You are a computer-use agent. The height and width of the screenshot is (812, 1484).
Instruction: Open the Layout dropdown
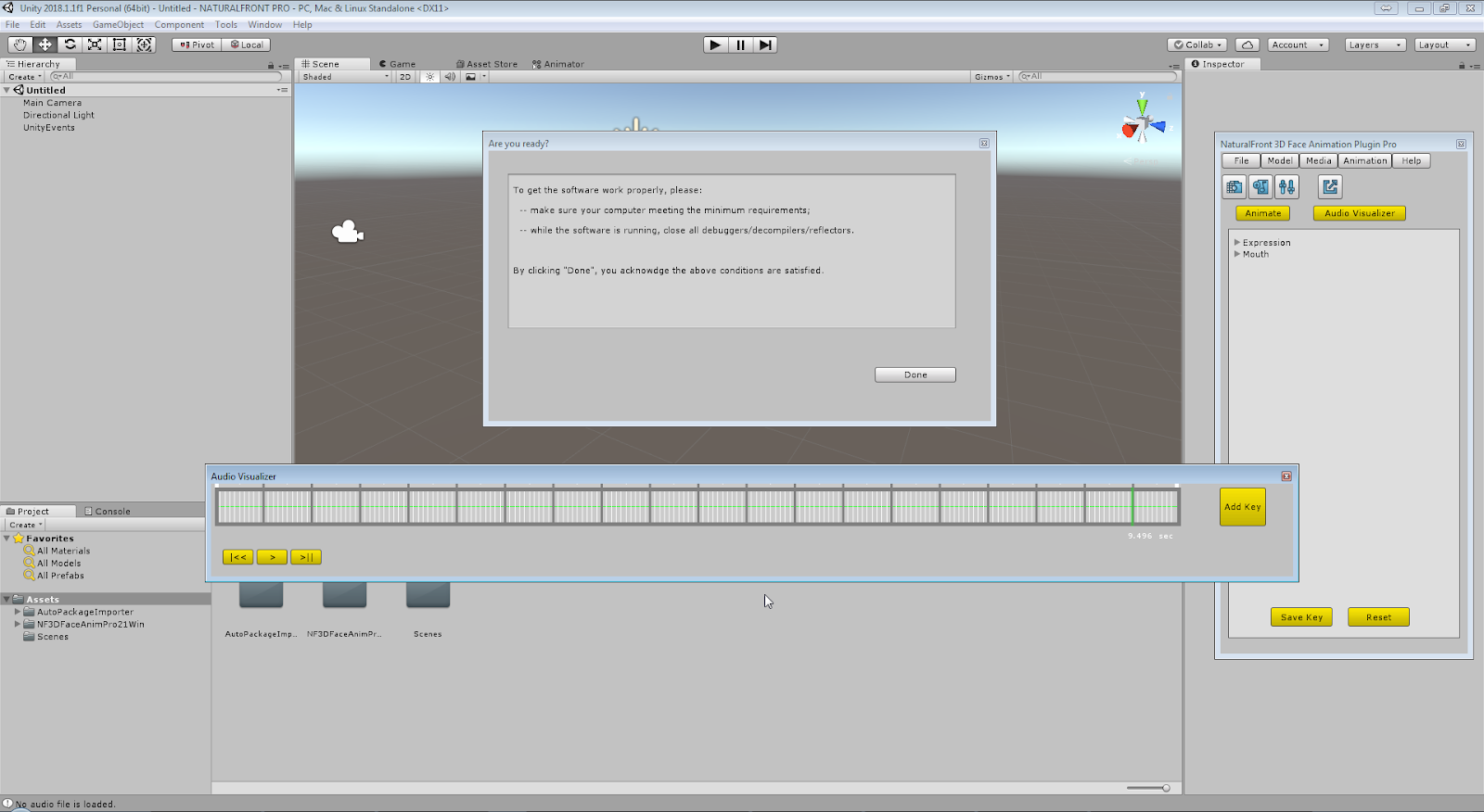pos(1445,44)
